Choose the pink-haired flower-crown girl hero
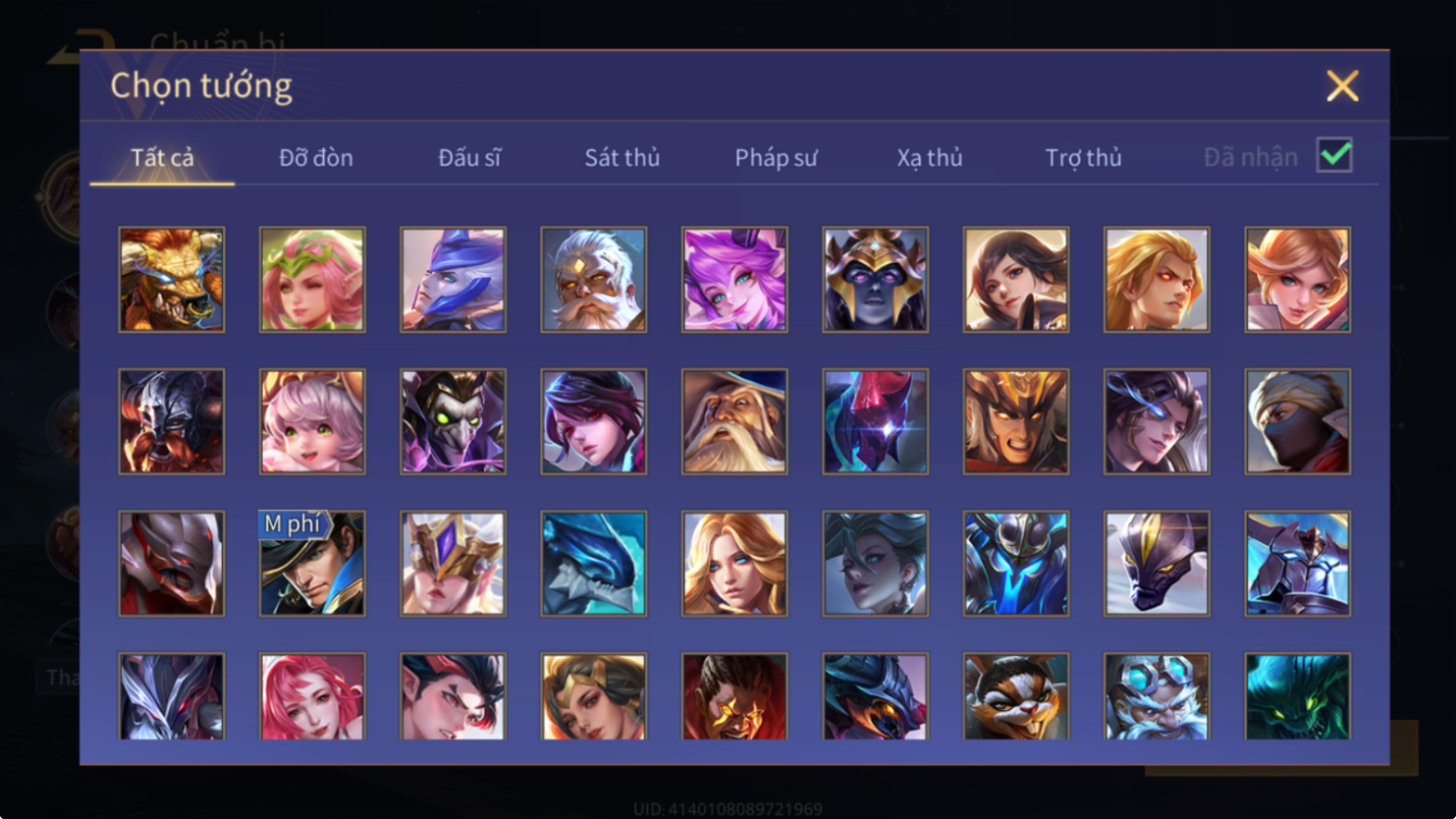This screenshot has height=819, width=1456. pyautogui.click(x=312, y=280)
